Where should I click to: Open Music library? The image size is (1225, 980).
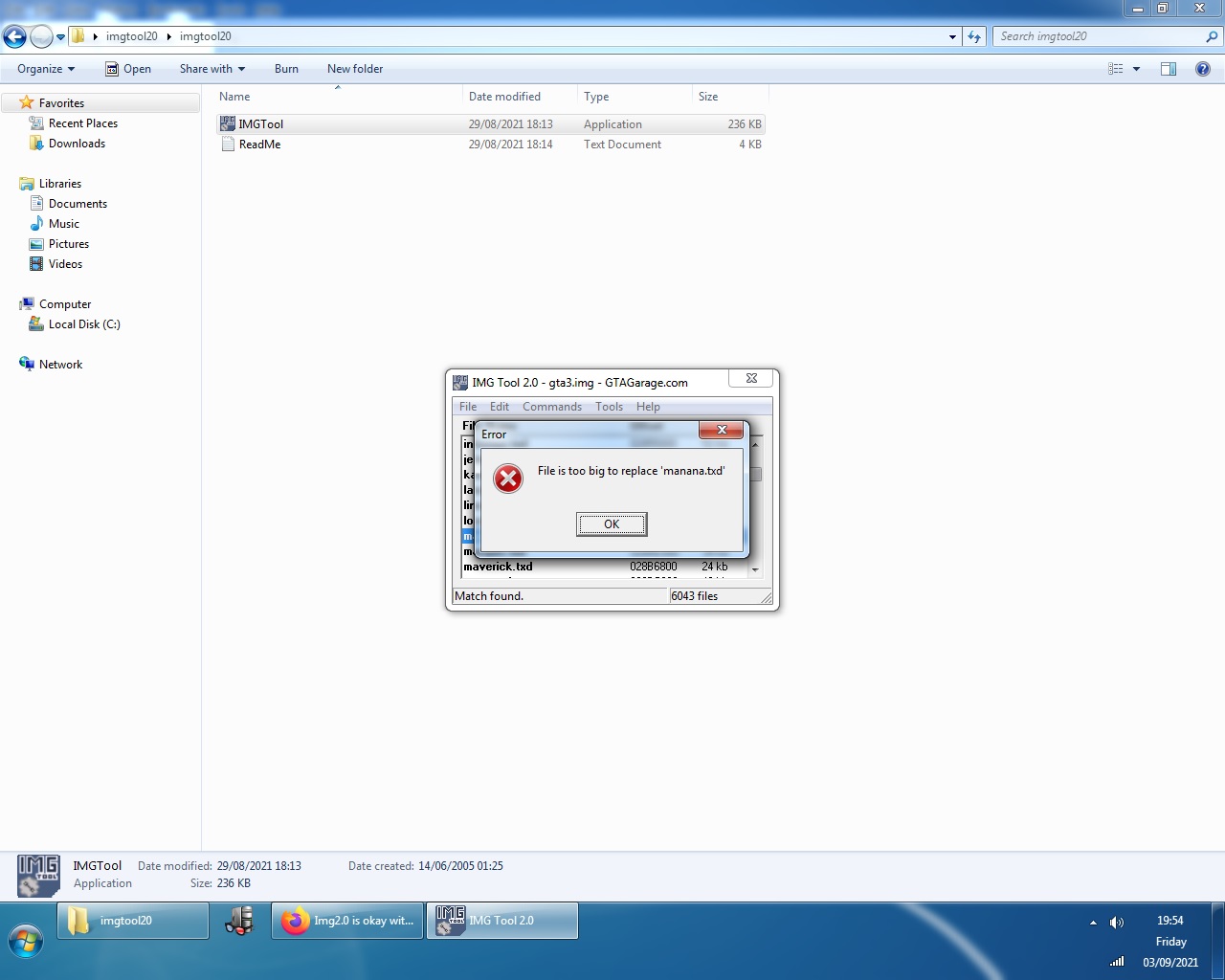pyautogui.click(x=63, y=224)
